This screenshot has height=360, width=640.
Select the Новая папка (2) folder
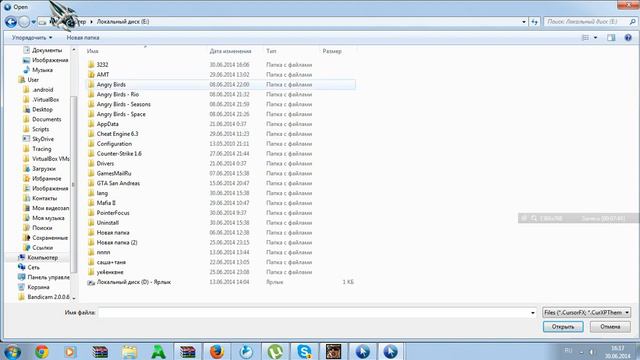(x=220, y=242)
